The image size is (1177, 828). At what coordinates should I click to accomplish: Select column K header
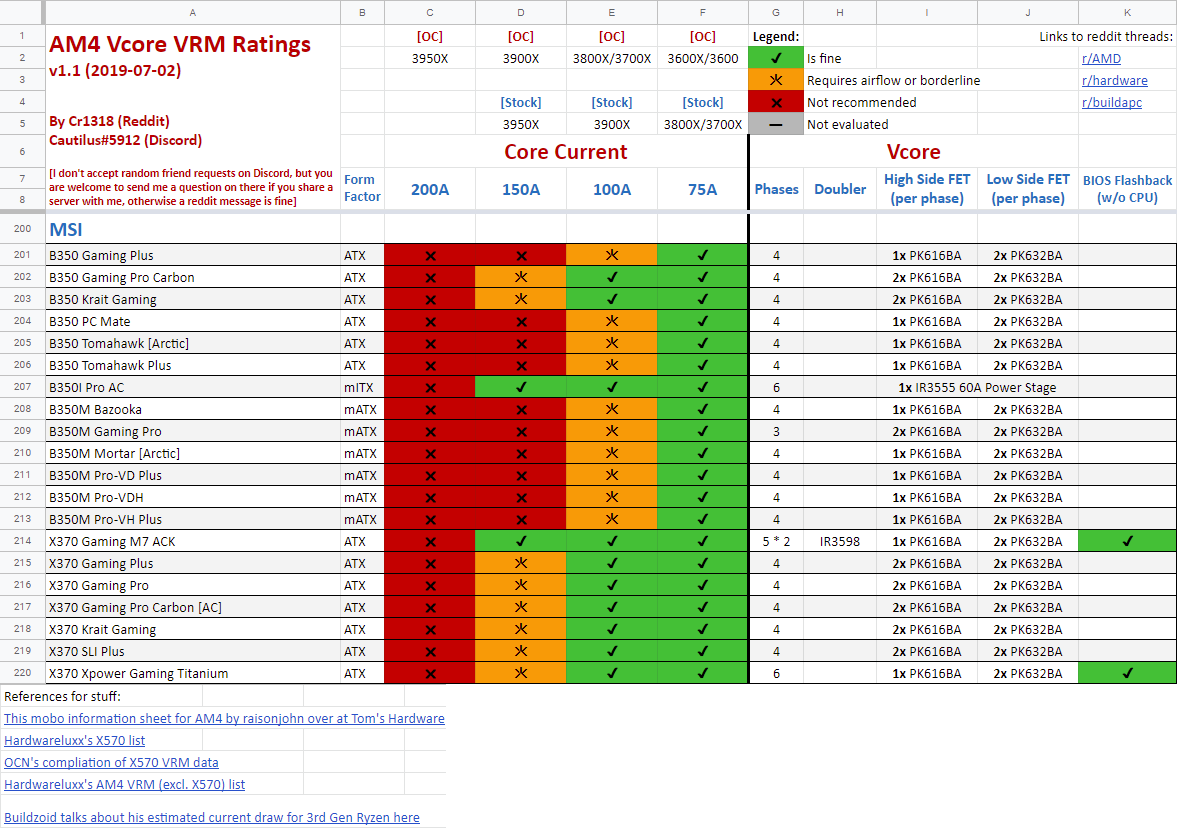(1127, 13)
